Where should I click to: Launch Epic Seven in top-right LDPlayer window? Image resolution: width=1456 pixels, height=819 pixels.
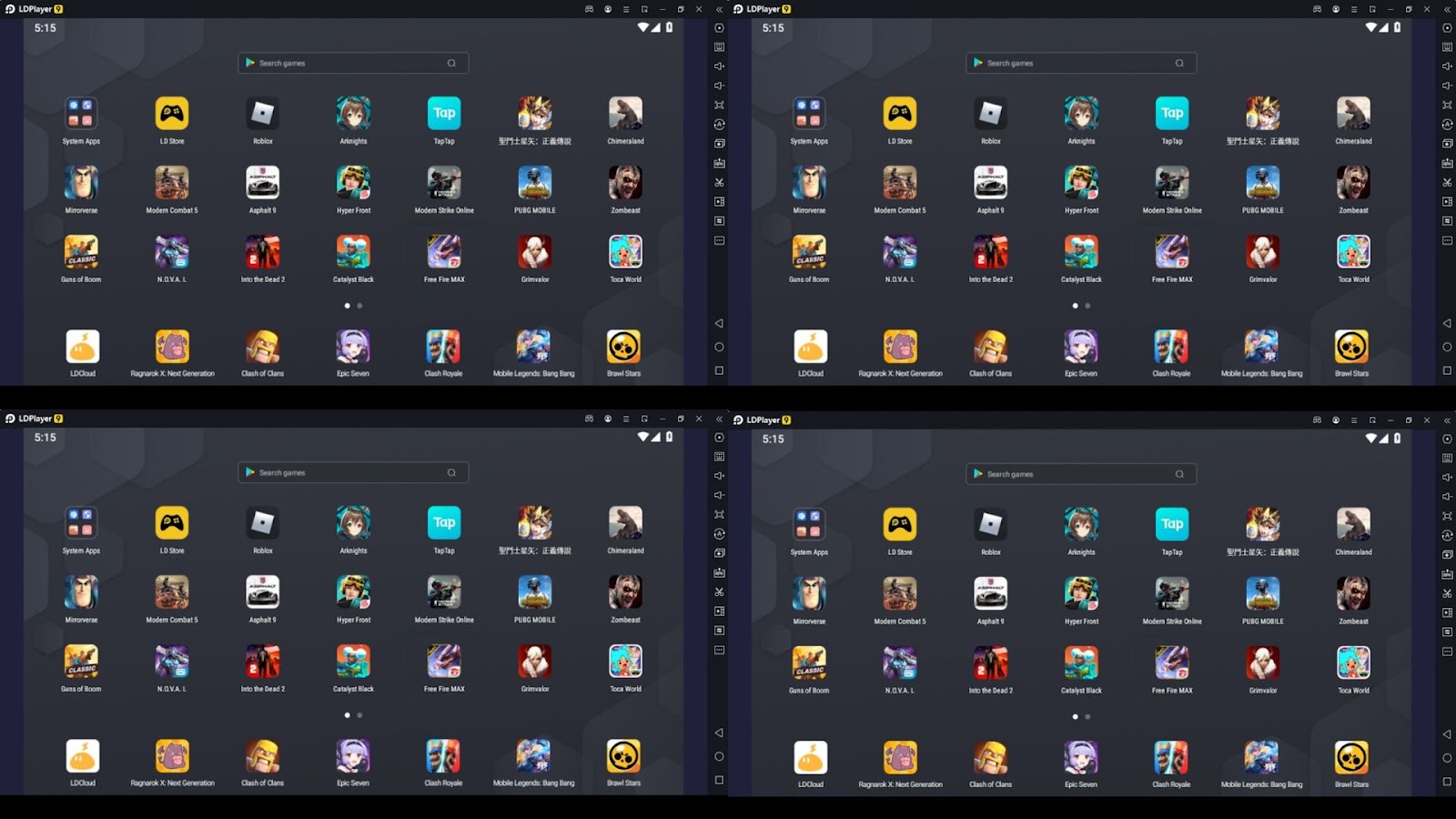click(x=1081, y=346)
